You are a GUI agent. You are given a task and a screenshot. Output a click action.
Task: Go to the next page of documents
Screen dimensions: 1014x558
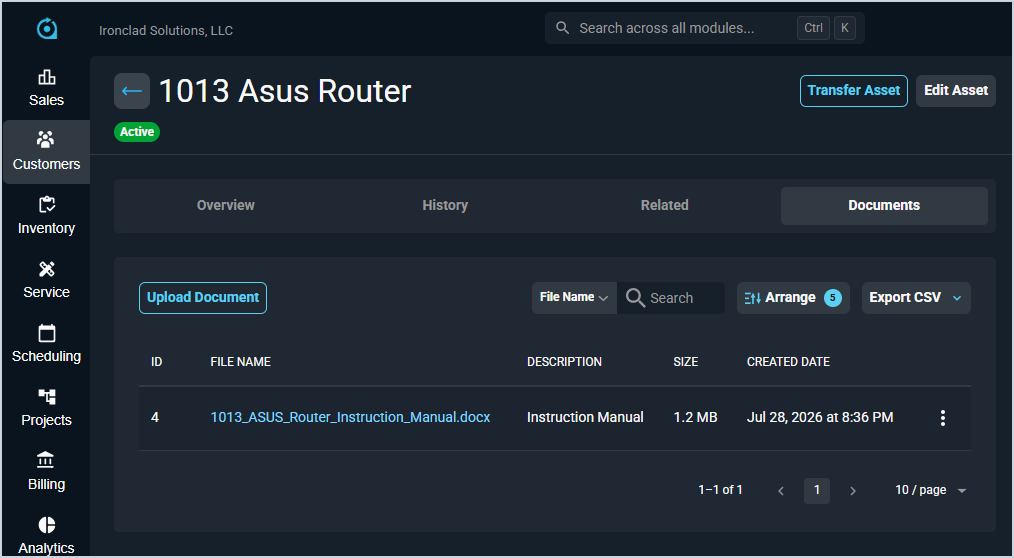(853, 491)
